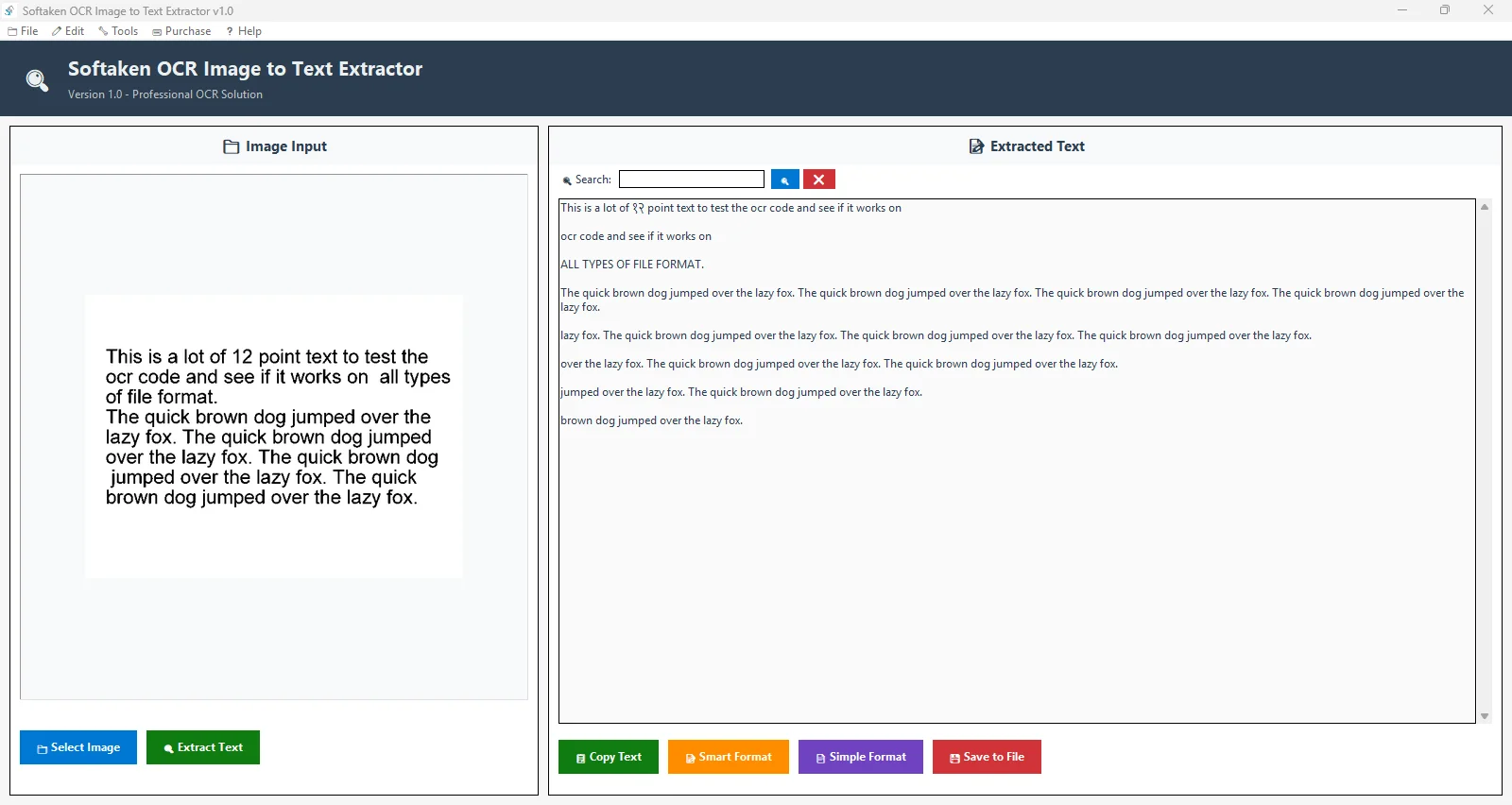Image resolution: width=1512 pixels, height=805 pixels.
Task: Click the magnifier logo in header
Action: (x=37, y=80)
